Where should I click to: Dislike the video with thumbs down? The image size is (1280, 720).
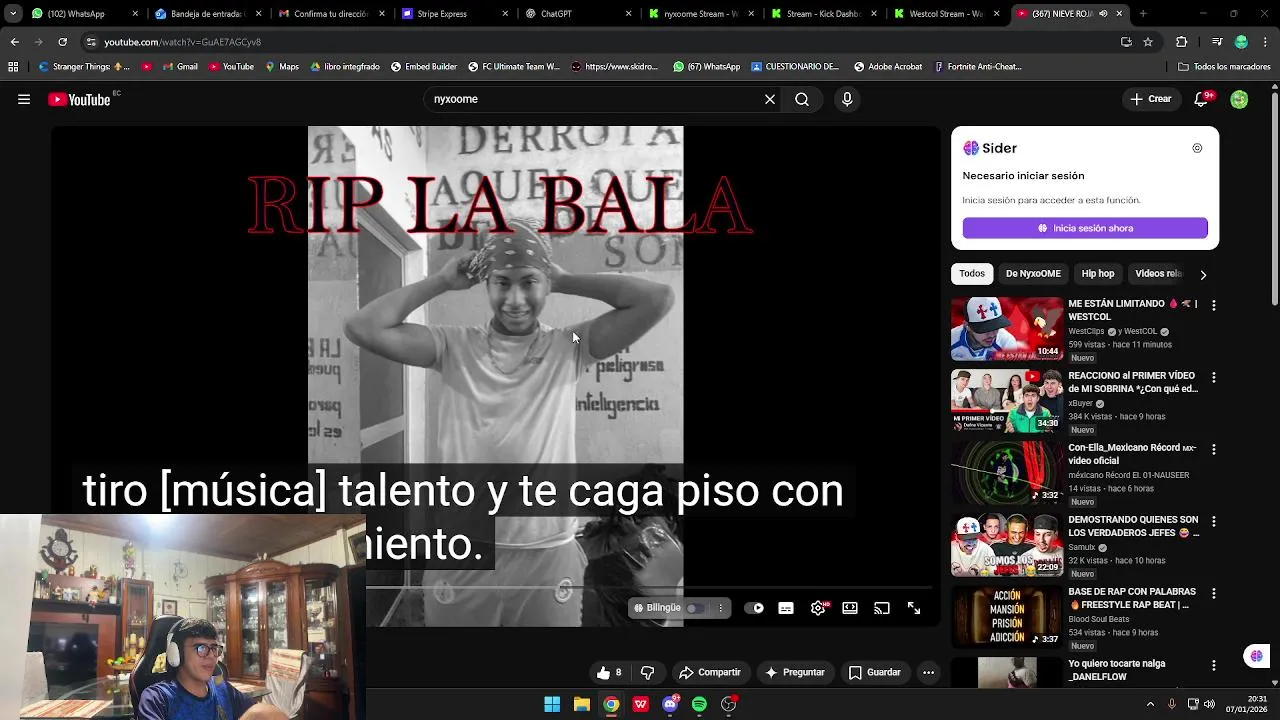(x=647, y=673)
